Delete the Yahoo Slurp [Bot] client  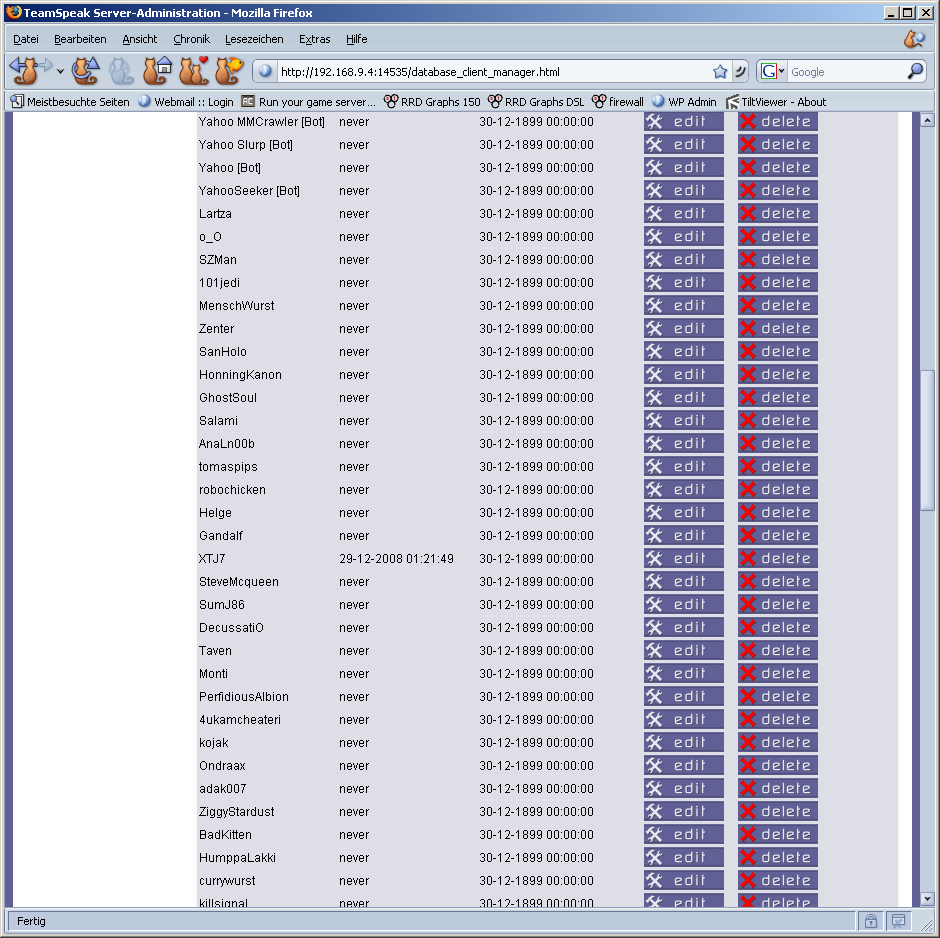[x=778, y=144]
